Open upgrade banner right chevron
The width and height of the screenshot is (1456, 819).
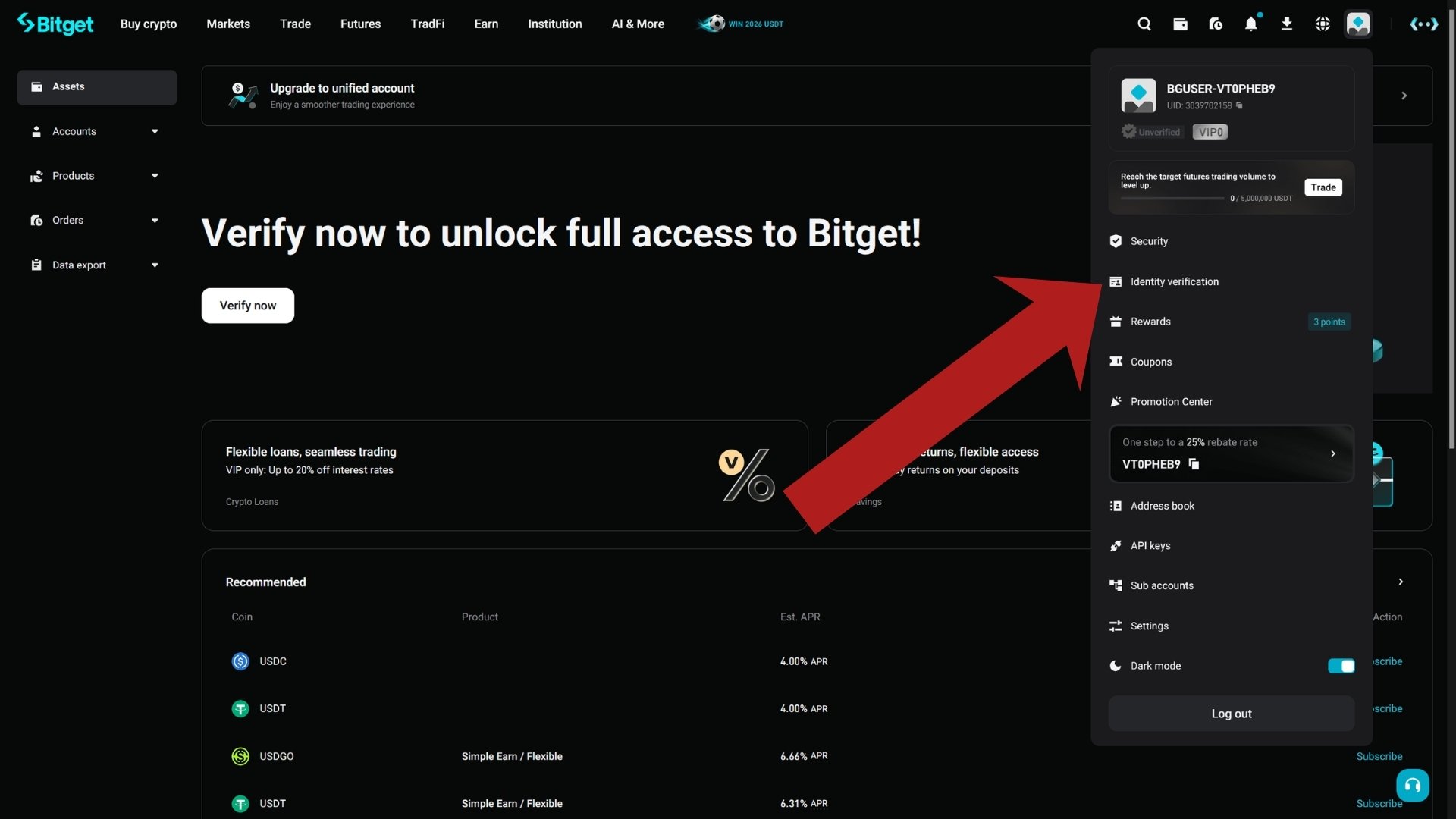point(1404,96)
